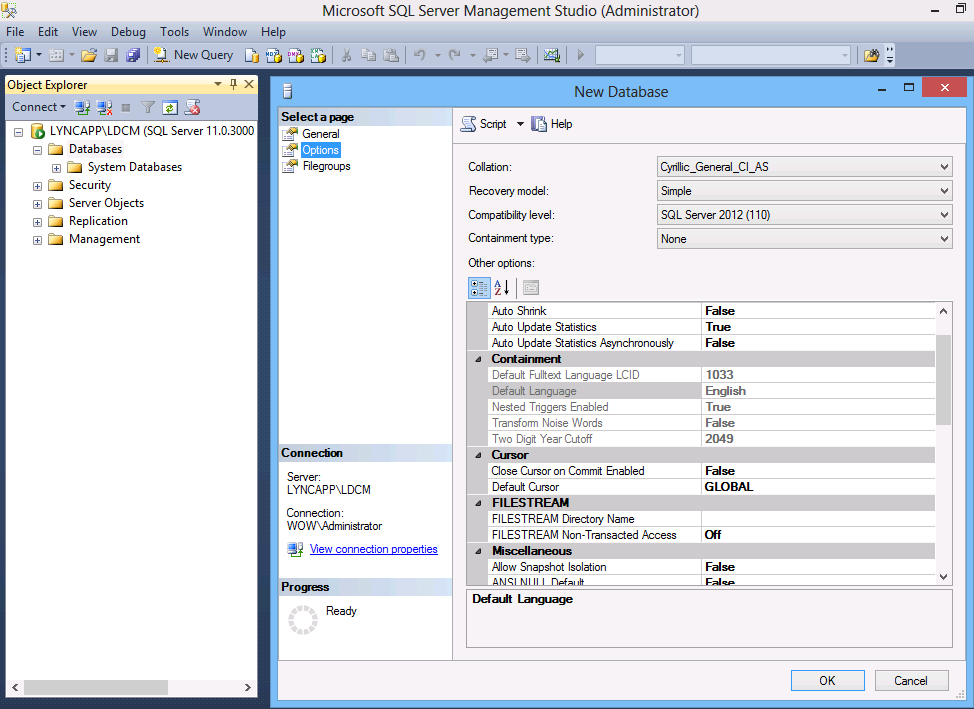Open Analysis Services MDX Query icon
Screen dimensions: 974x709
coord(274,55)
